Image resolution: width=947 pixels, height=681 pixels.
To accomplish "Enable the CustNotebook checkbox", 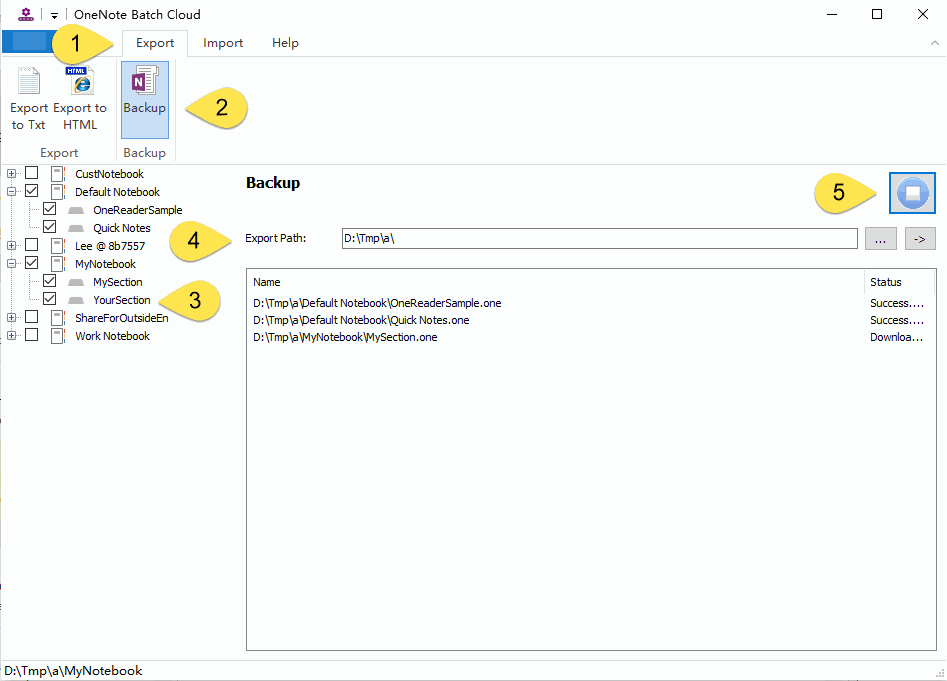I will tap(31, 173).
